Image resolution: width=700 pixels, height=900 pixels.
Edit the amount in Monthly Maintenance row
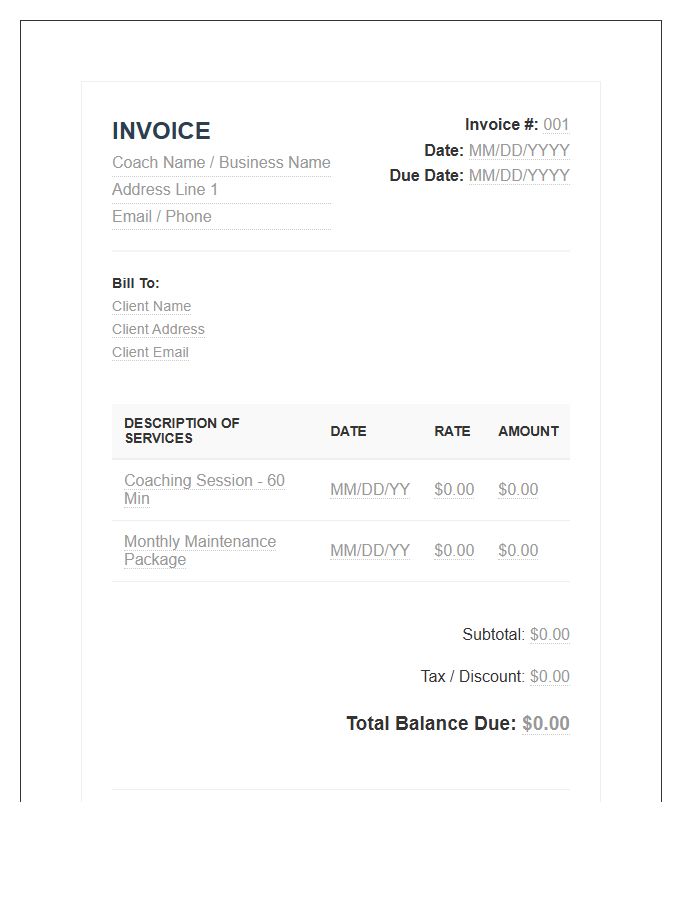[x=518, y=550]
